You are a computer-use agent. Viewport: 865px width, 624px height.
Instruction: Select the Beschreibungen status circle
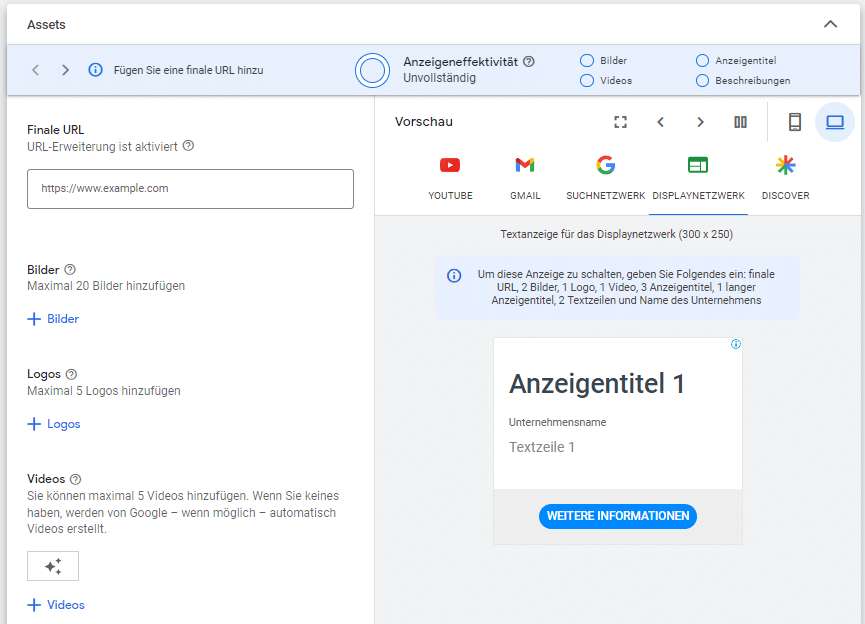(702, 81)
